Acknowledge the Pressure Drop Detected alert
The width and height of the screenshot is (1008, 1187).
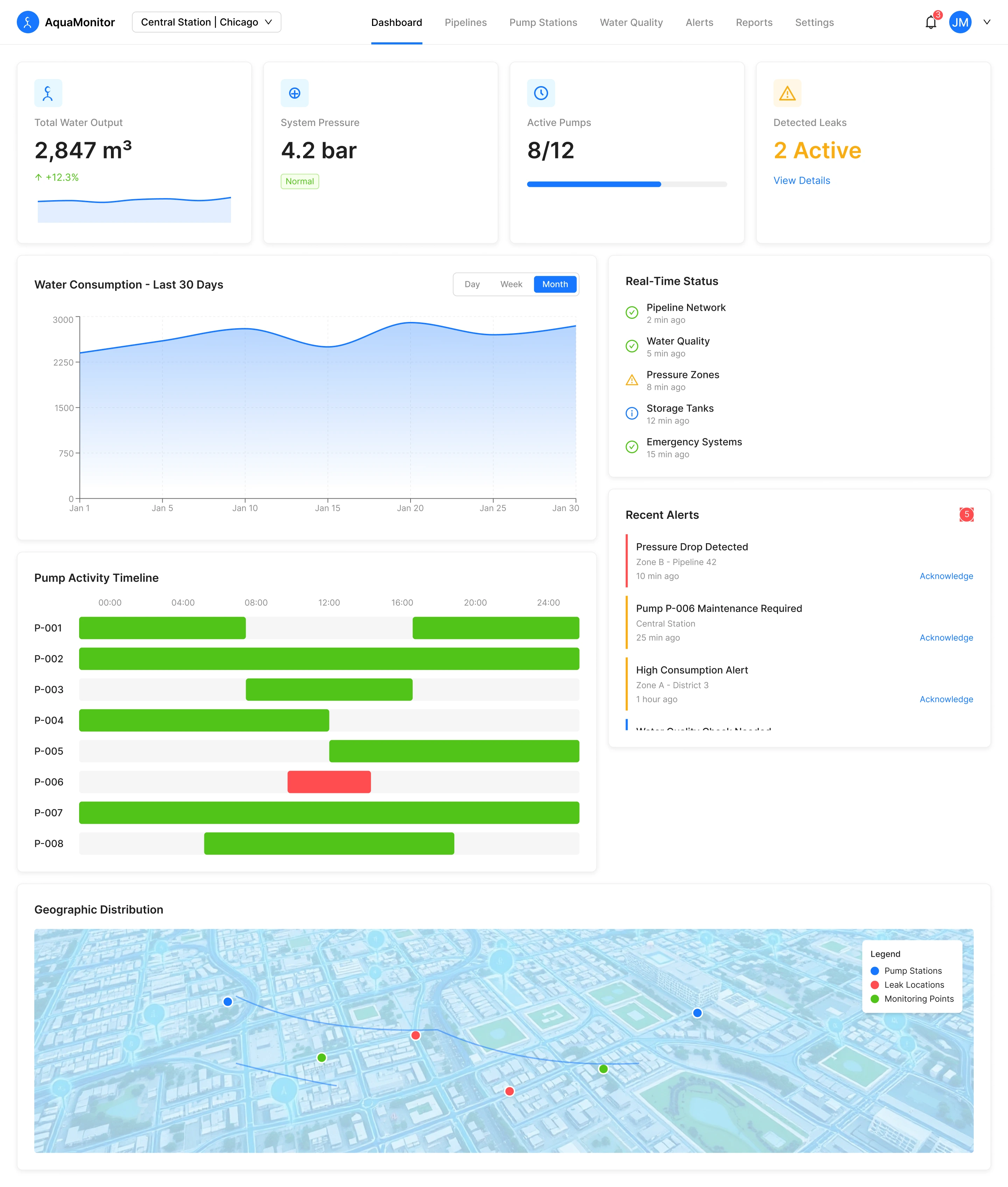point(946,576)
